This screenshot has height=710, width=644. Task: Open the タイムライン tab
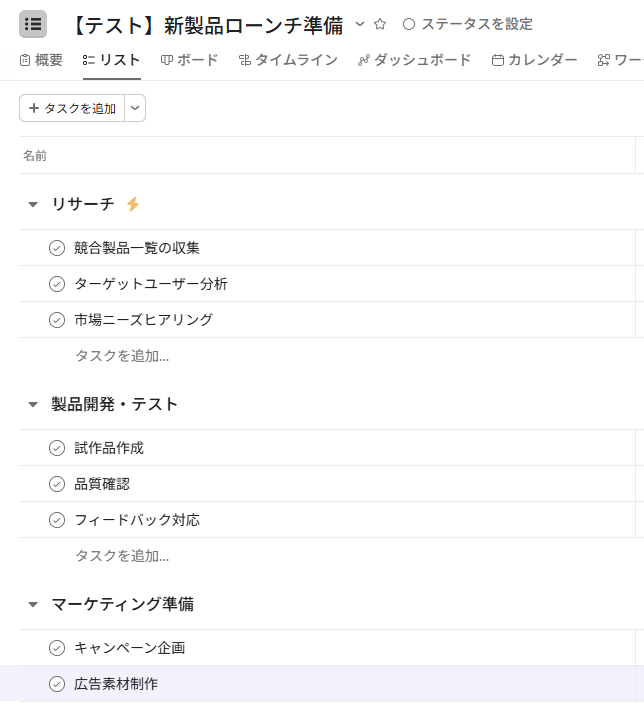288,60
